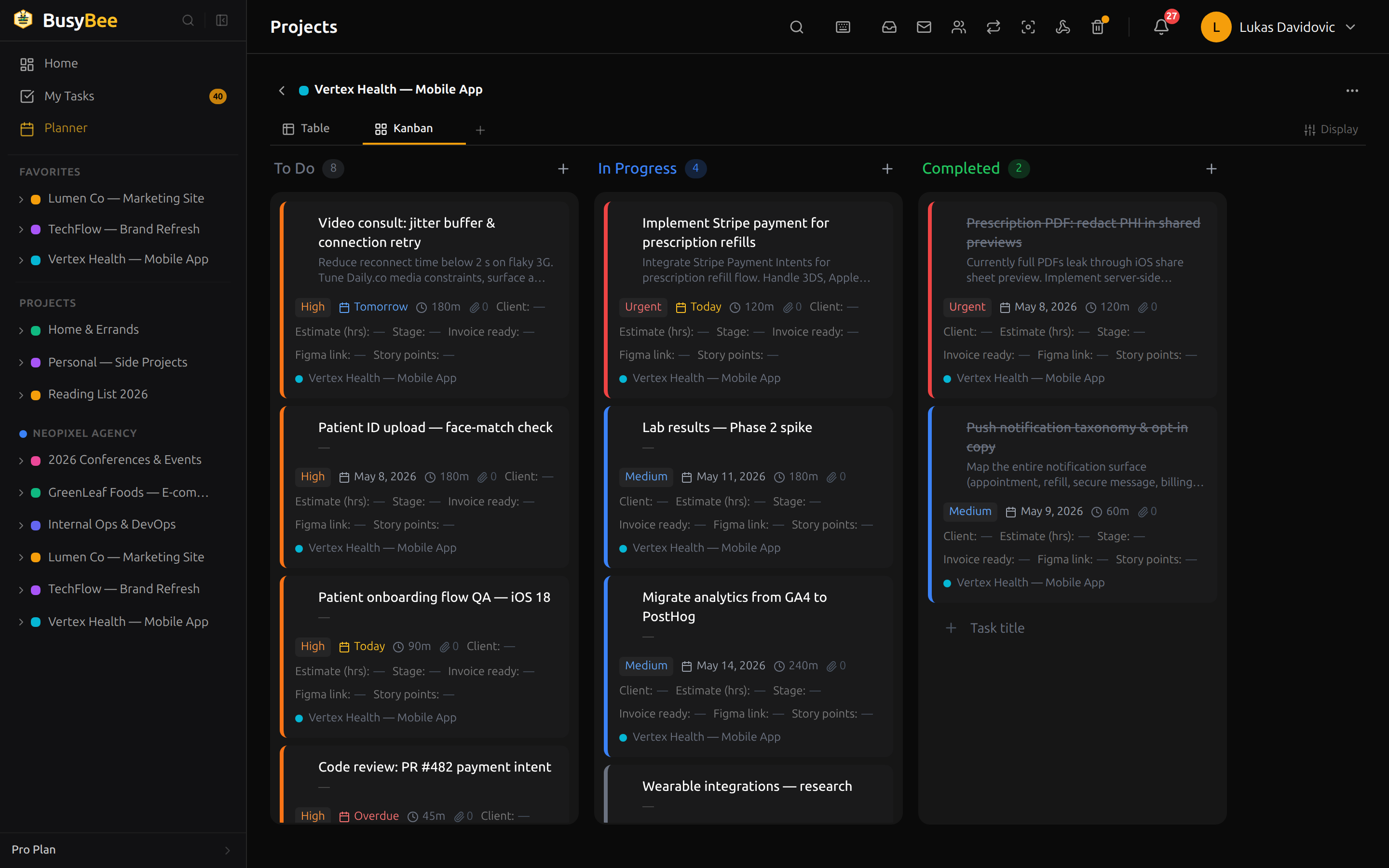
Task: Click the focus mode icon
Action: tap(1028, 27)
